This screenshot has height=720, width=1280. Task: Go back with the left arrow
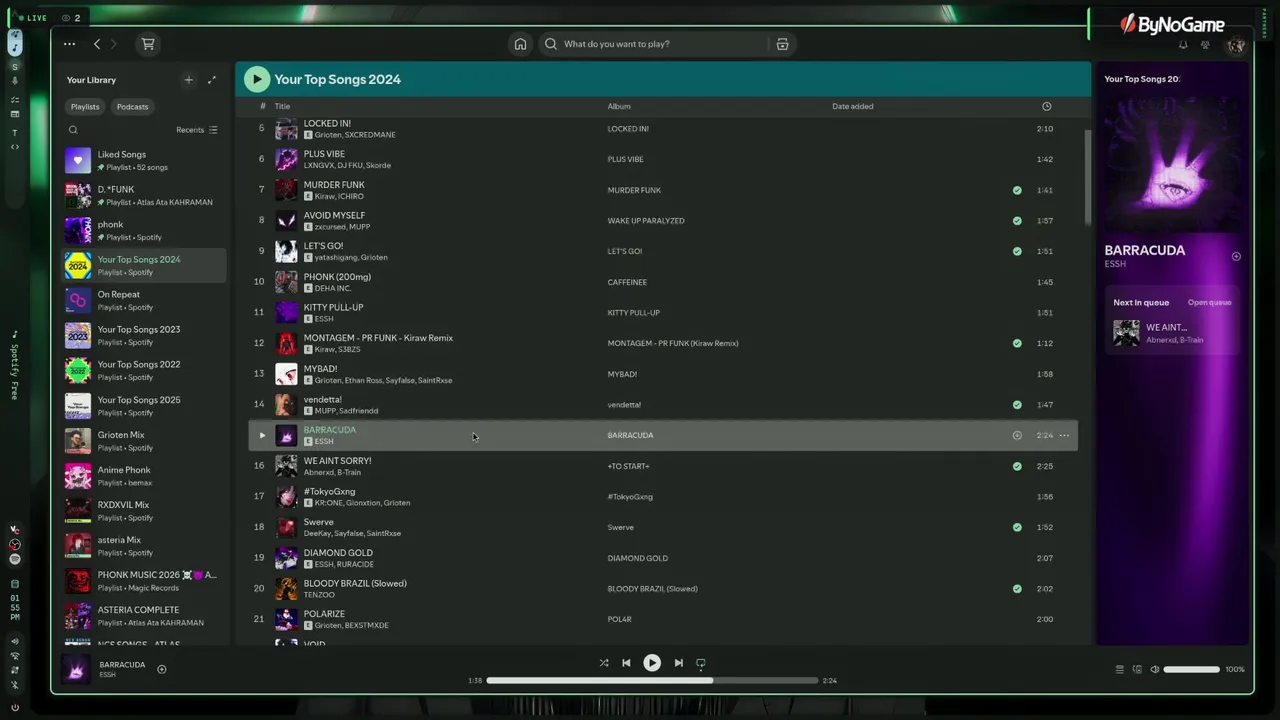point(97,44)
